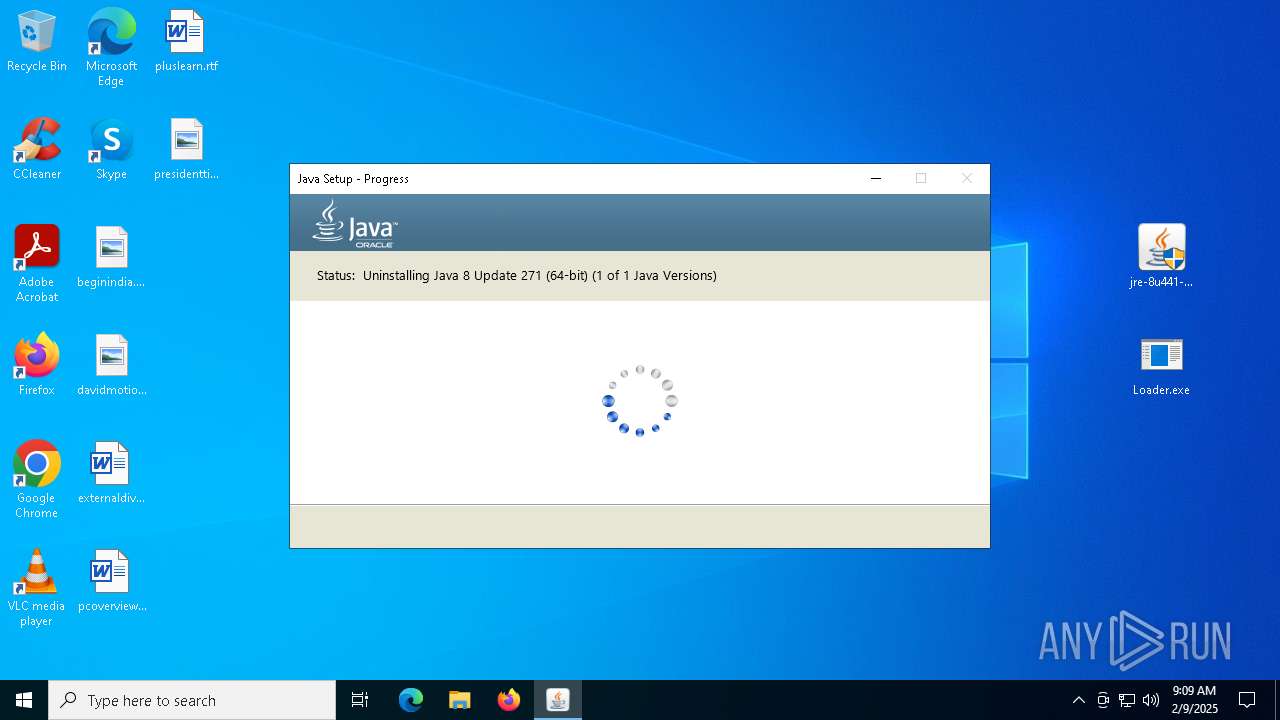Image resolution: width=1280 pixels, height=720 pixels.
Task: Select the externaldiv Word document icon
Action: pyautogui.click(x=111, y=473)
